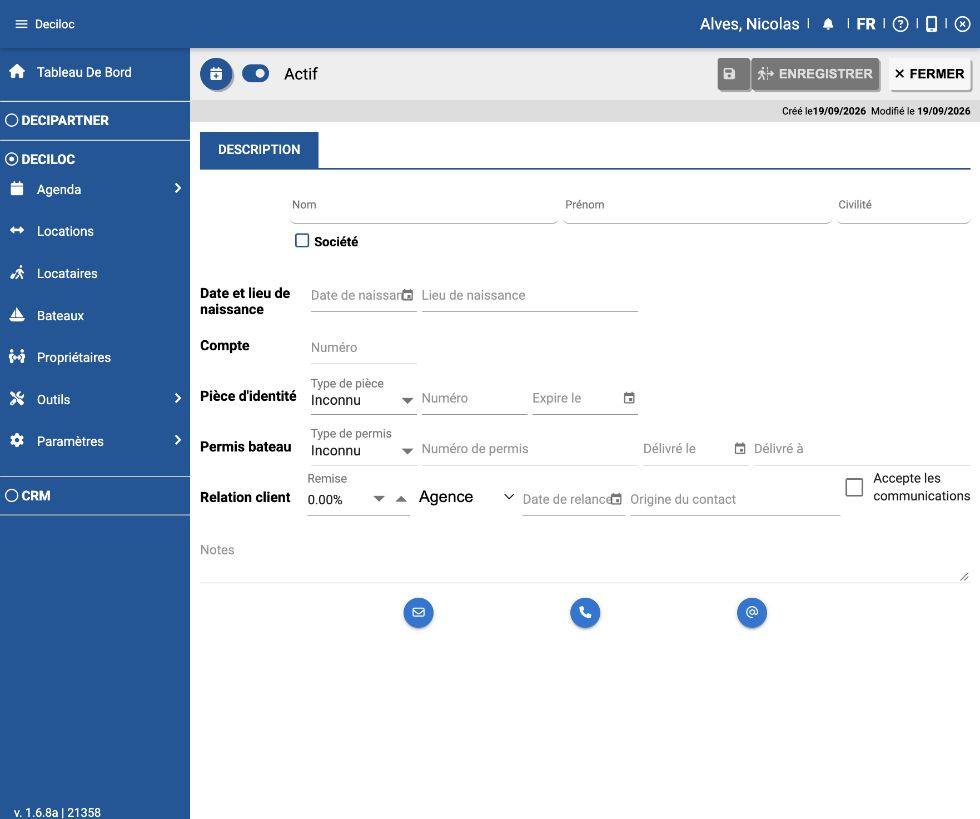Decrease Remise with the down arrow

[x=379, y=498]
